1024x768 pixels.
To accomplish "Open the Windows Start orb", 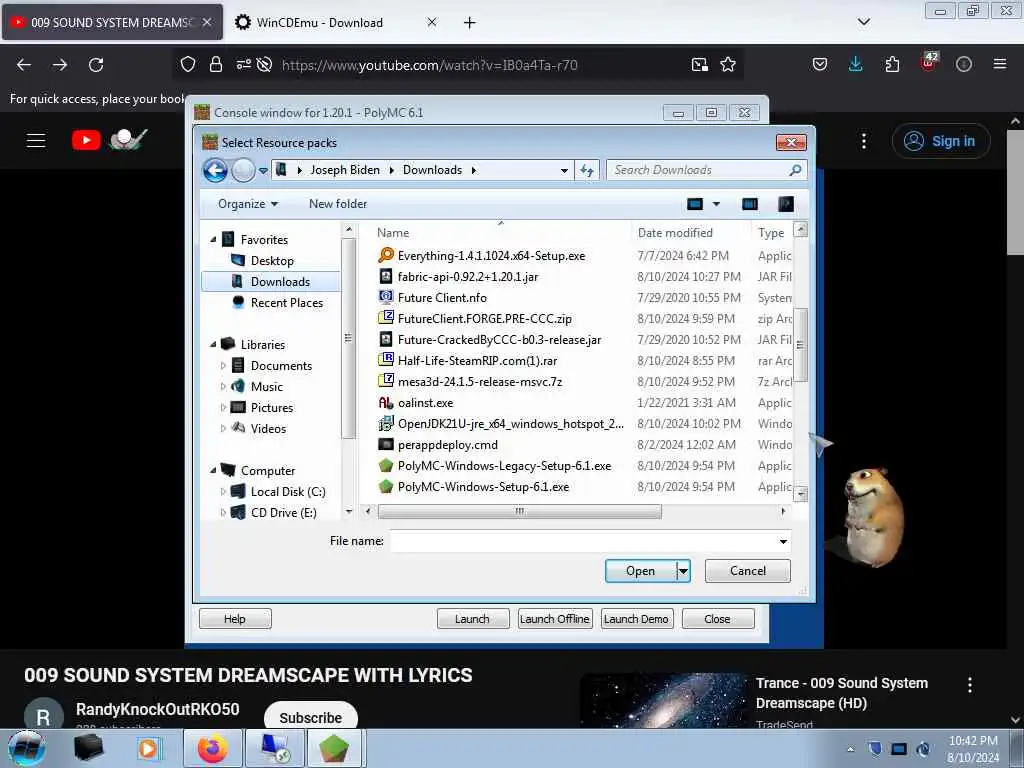I will [26, 748].
